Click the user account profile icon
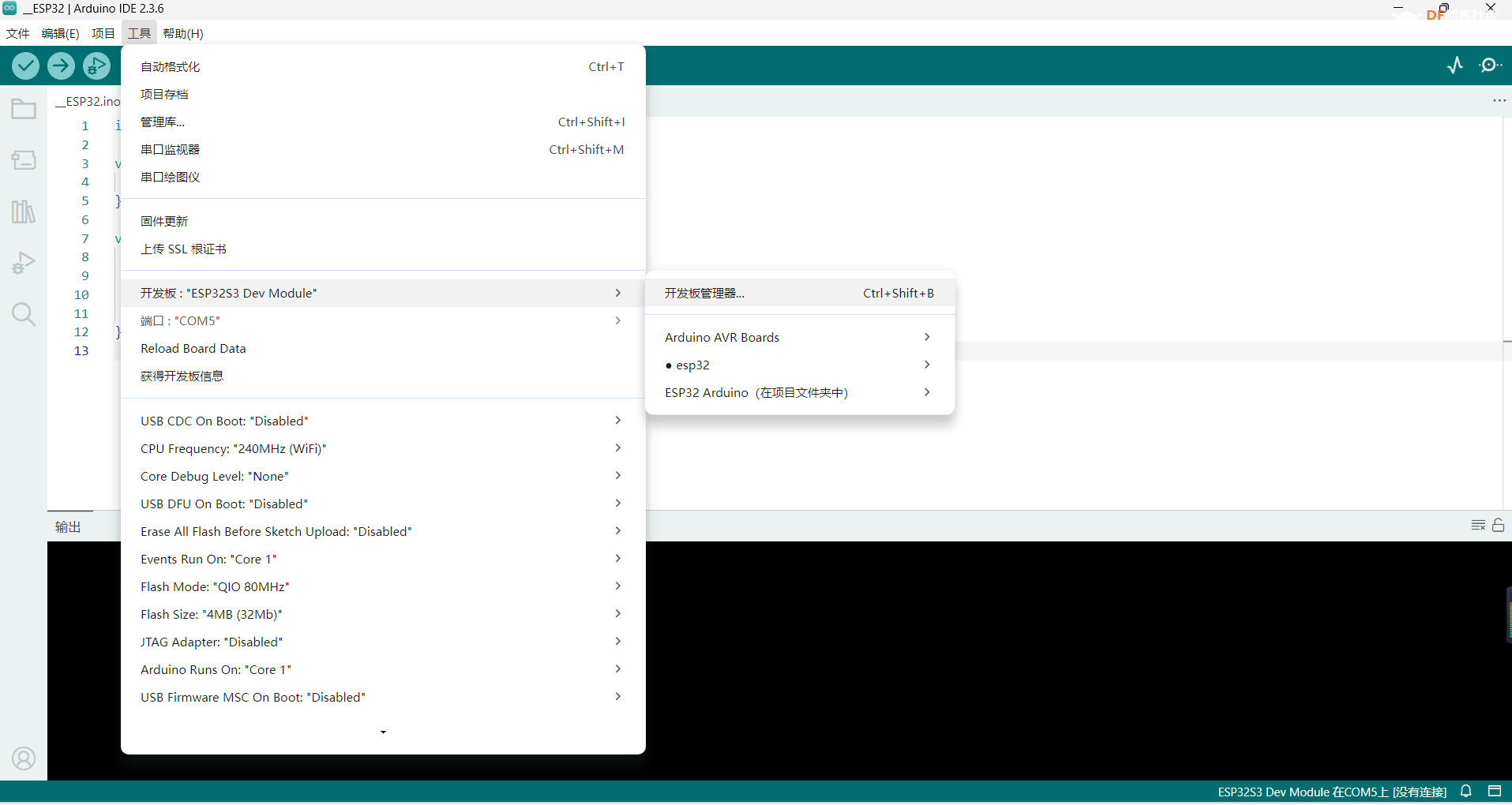Image resolution: width=1512 pixels, height=805 pixels. coord(24,758)
